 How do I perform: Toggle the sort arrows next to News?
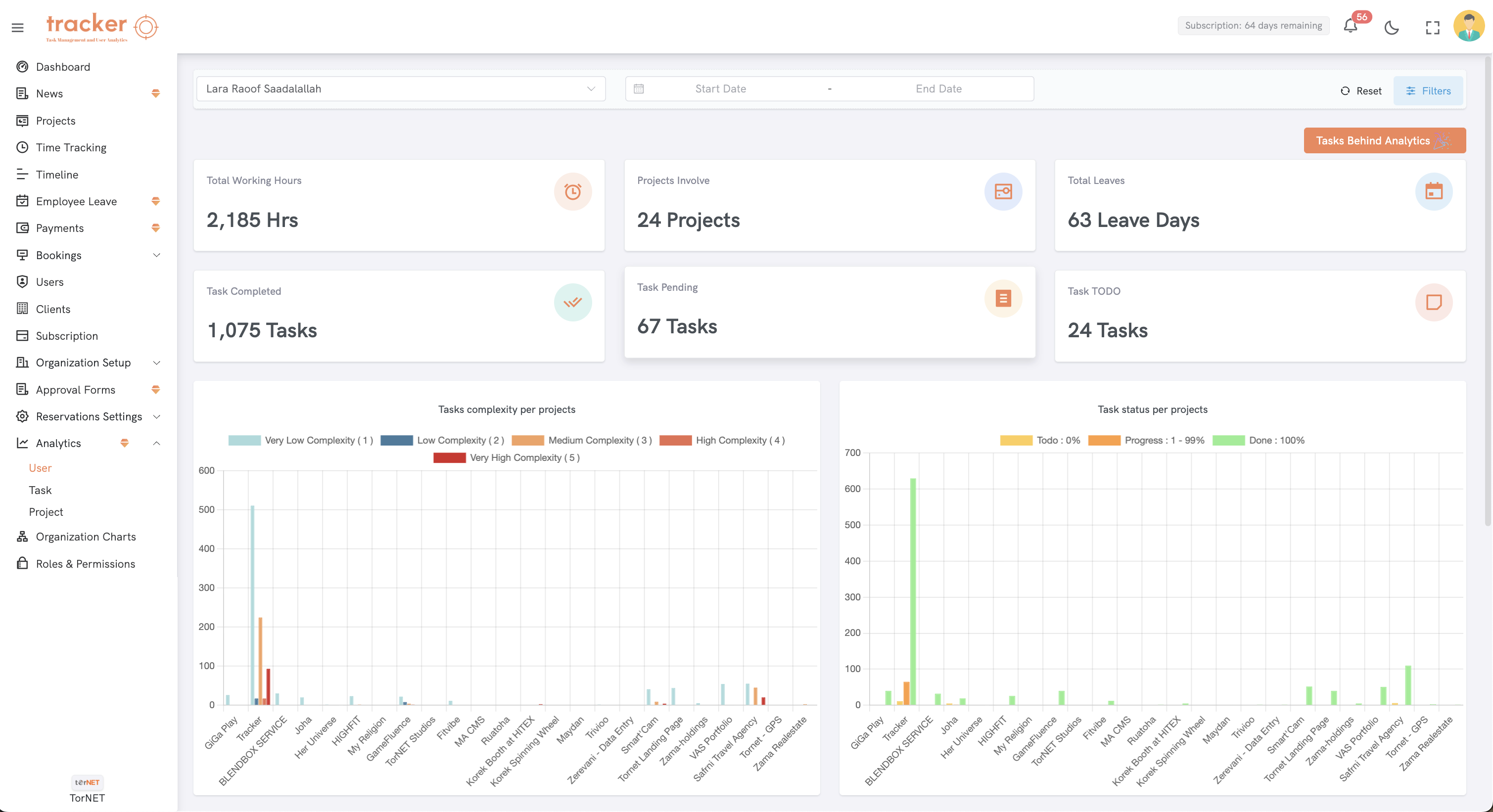pyautogui.click(x=155, y=93)
